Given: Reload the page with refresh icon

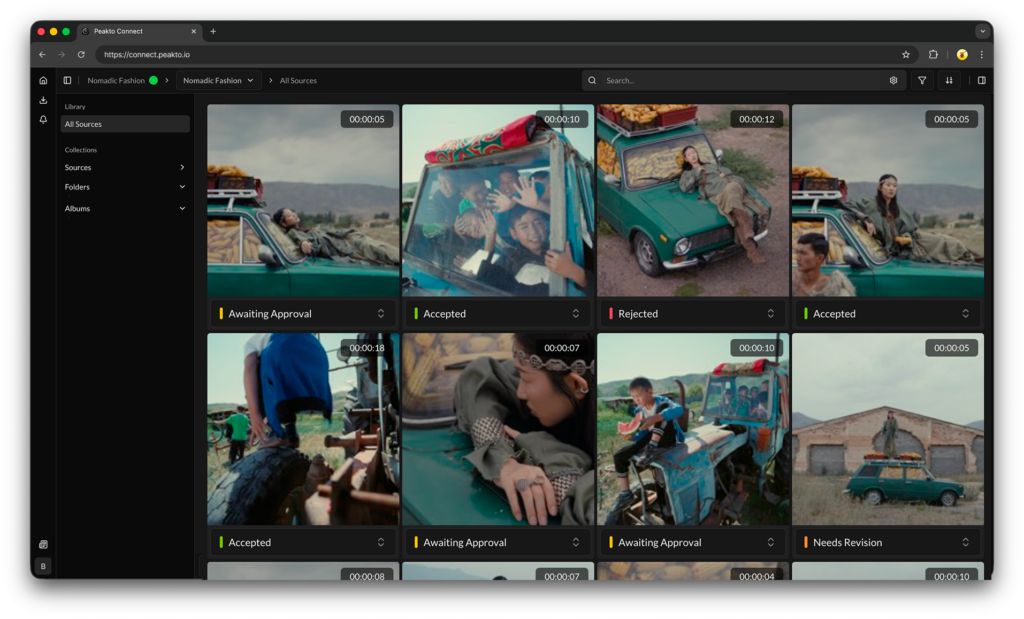Looking at the screenshot, I should (x=81, y=55).
